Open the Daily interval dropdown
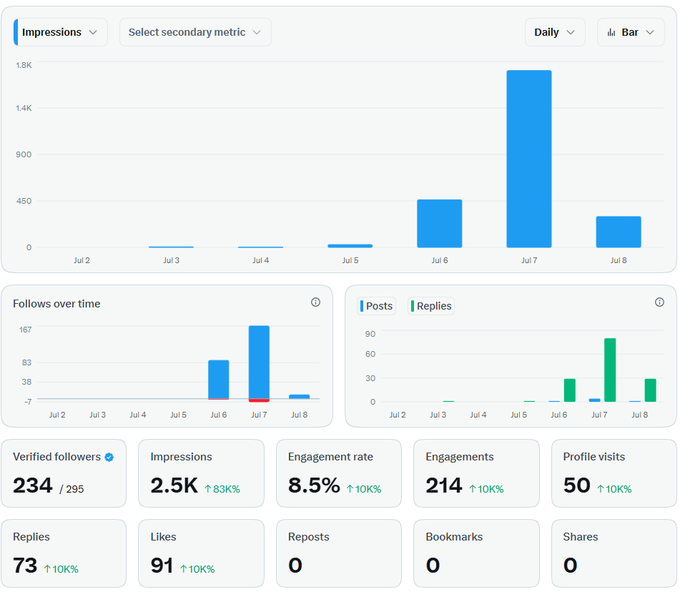This screenshot has width=680, height=607. pyautogui.click(x=555, y=33)
